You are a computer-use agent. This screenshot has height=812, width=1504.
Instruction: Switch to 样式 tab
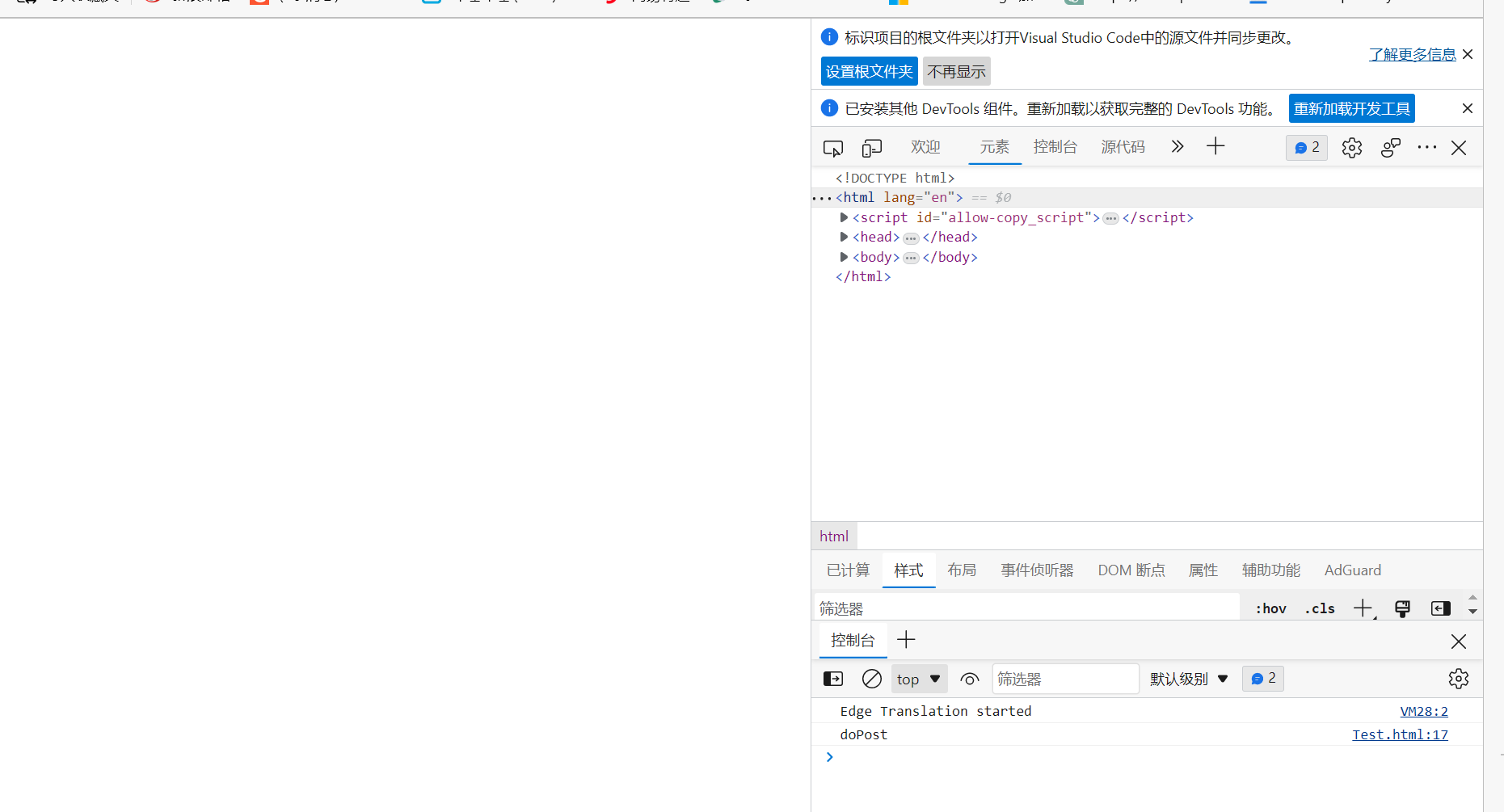tap(908, 570)
